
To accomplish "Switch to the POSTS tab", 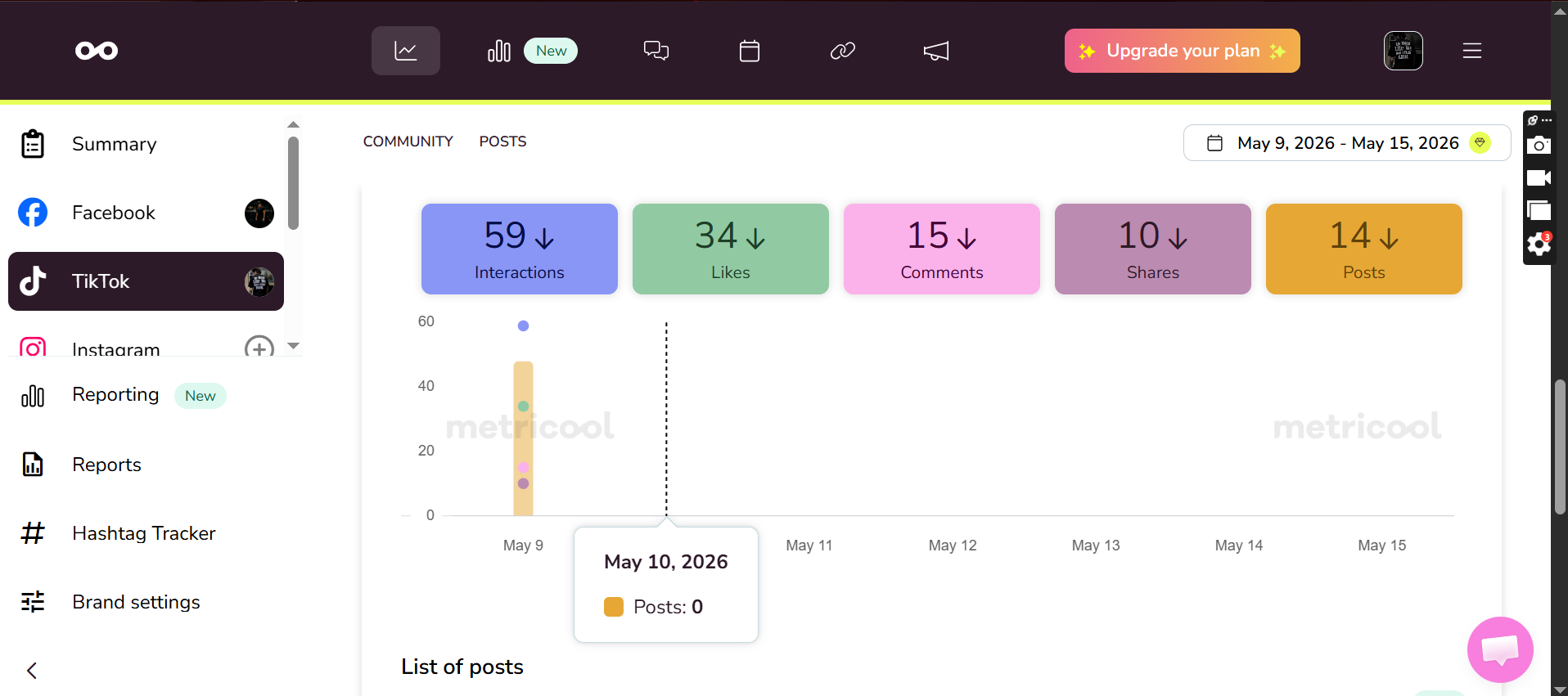I will click(x=503, y=141).
